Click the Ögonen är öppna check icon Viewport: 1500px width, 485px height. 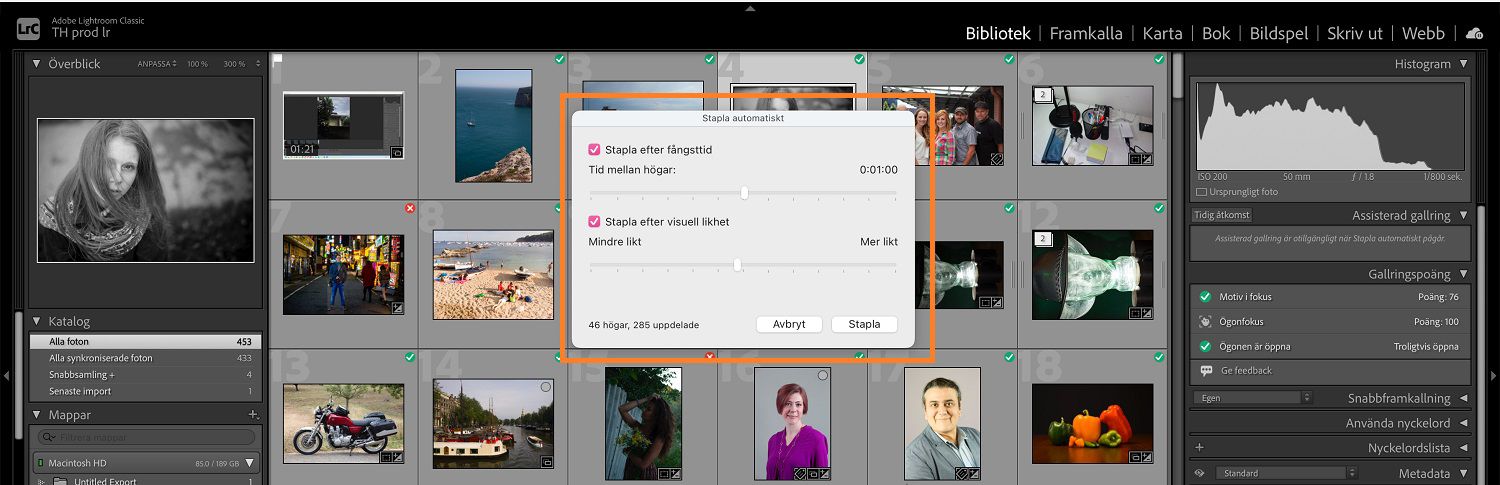(x=1205, y=346)
